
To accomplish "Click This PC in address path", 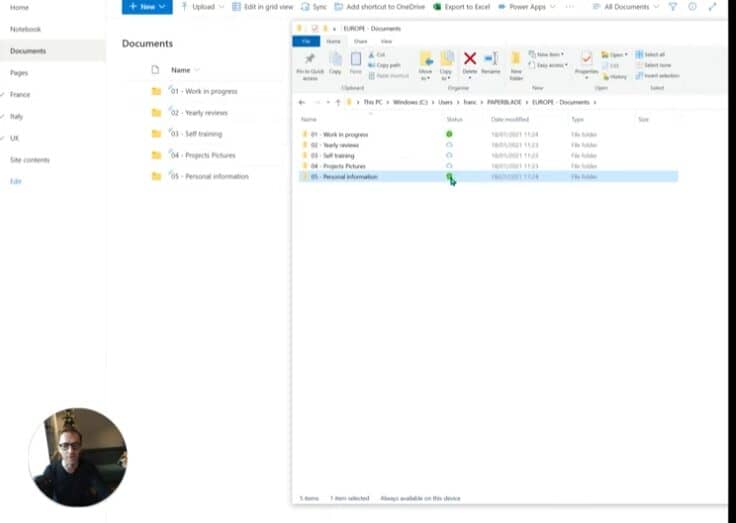I will 373,102.
